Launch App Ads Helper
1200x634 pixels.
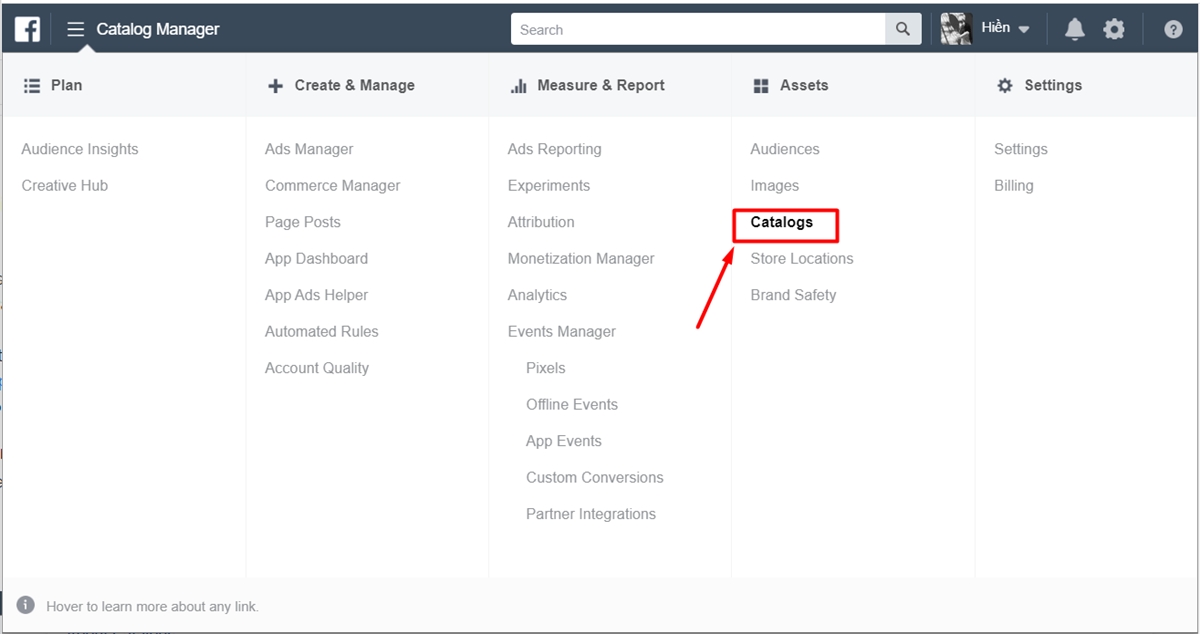coord(317,295)
